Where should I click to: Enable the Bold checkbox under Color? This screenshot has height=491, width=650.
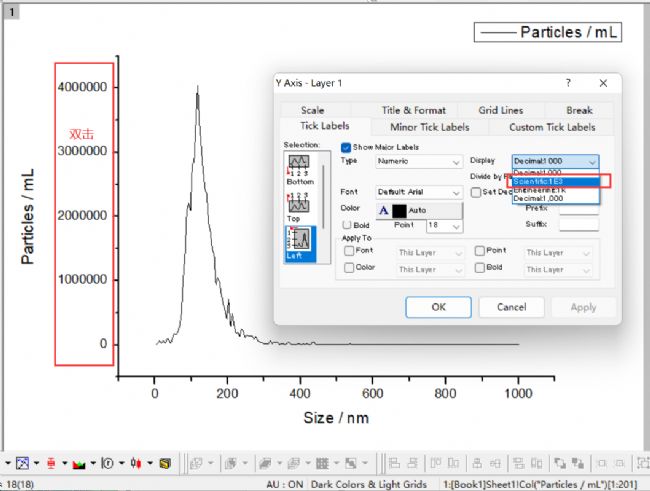[348, 225]
